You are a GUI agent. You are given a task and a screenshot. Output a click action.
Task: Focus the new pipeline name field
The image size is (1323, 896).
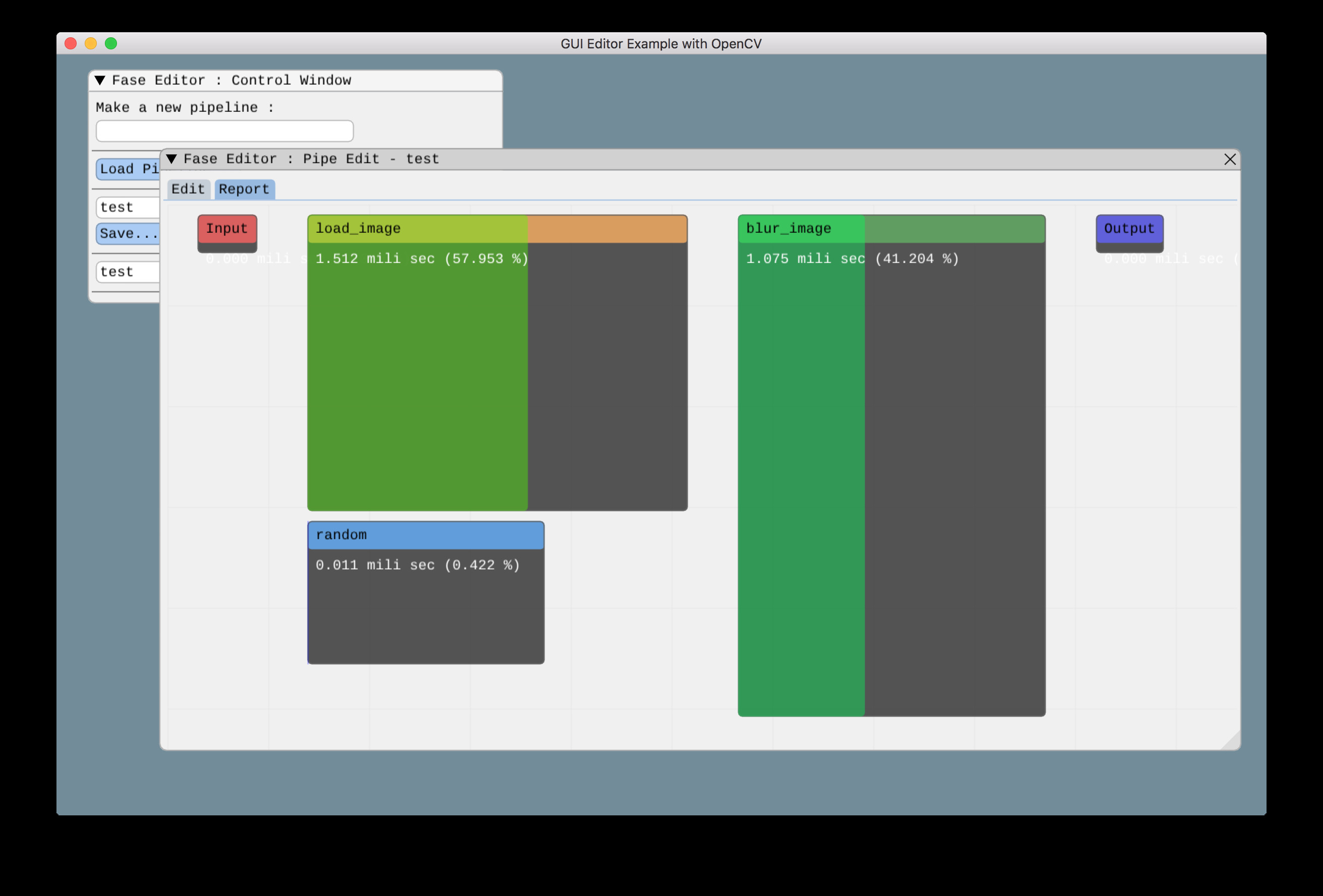click(x=224, y=131)
